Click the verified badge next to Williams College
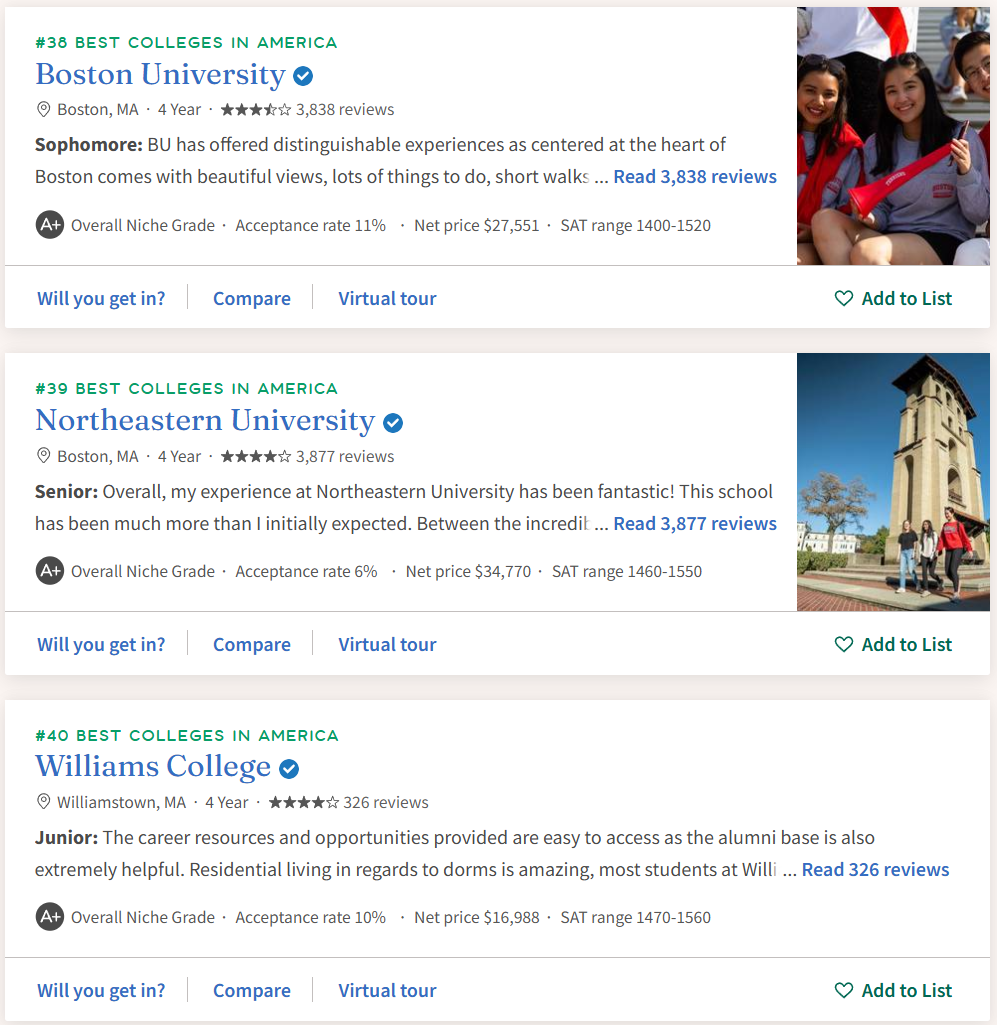The height and width of the screenshot is (1025, 997). [x=289, y=769]
